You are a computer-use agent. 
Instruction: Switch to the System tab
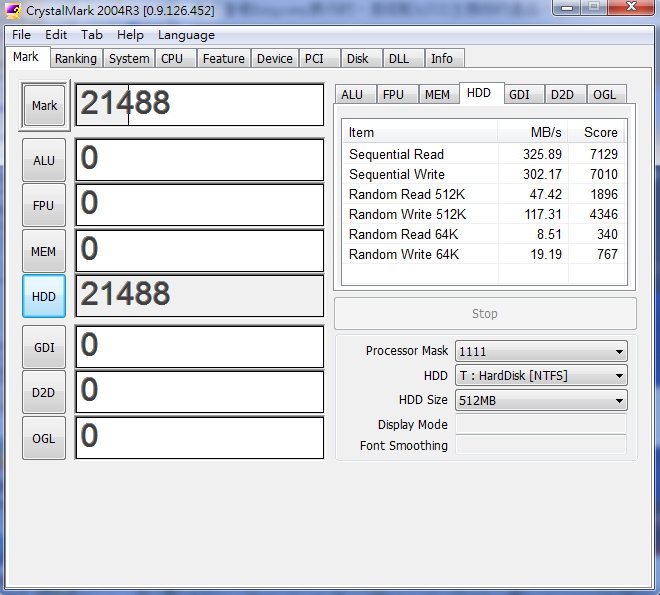(129, 58)
